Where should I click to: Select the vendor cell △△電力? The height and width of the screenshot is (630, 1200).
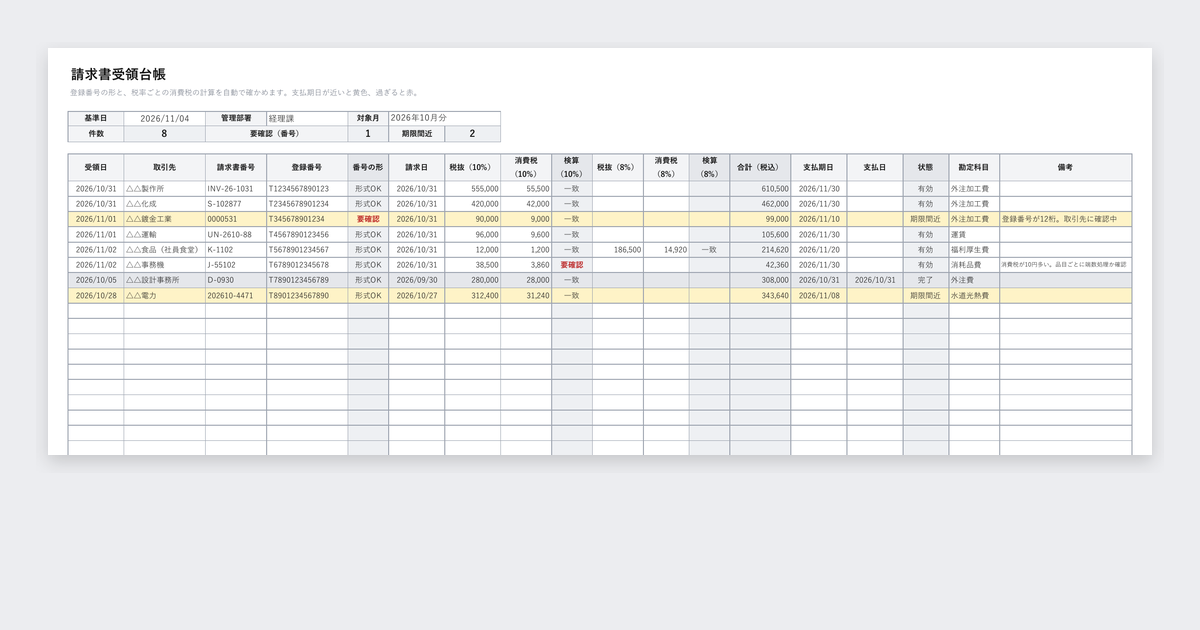[165, 296]
